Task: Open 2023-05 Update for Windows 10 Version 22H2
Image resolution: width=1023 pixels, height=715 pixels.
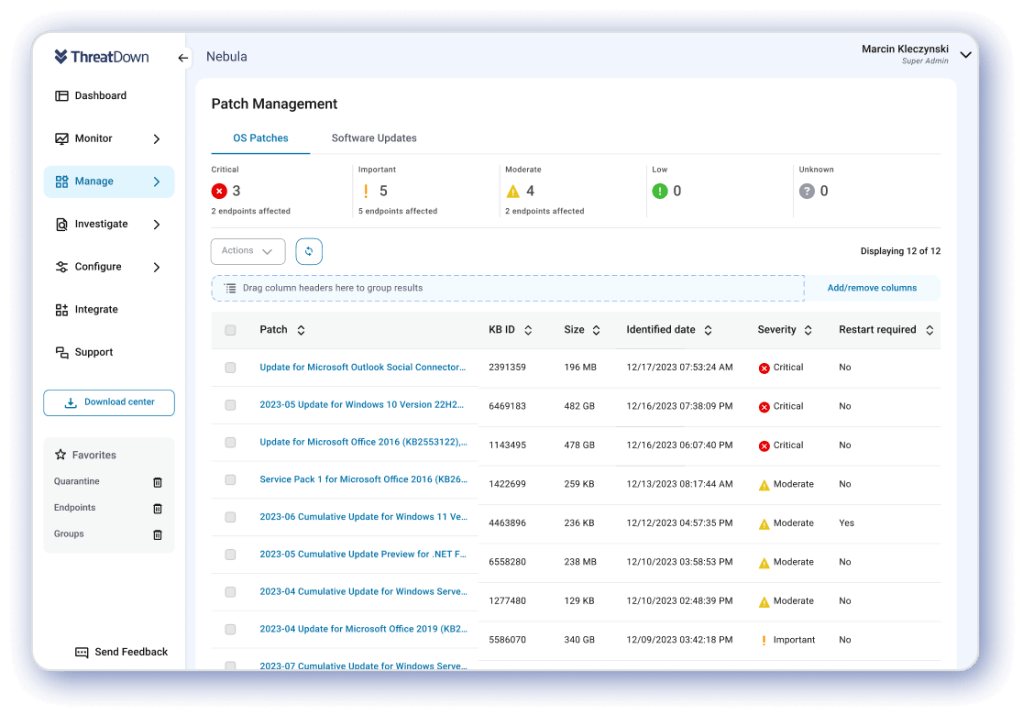Action: click(361, 404)
